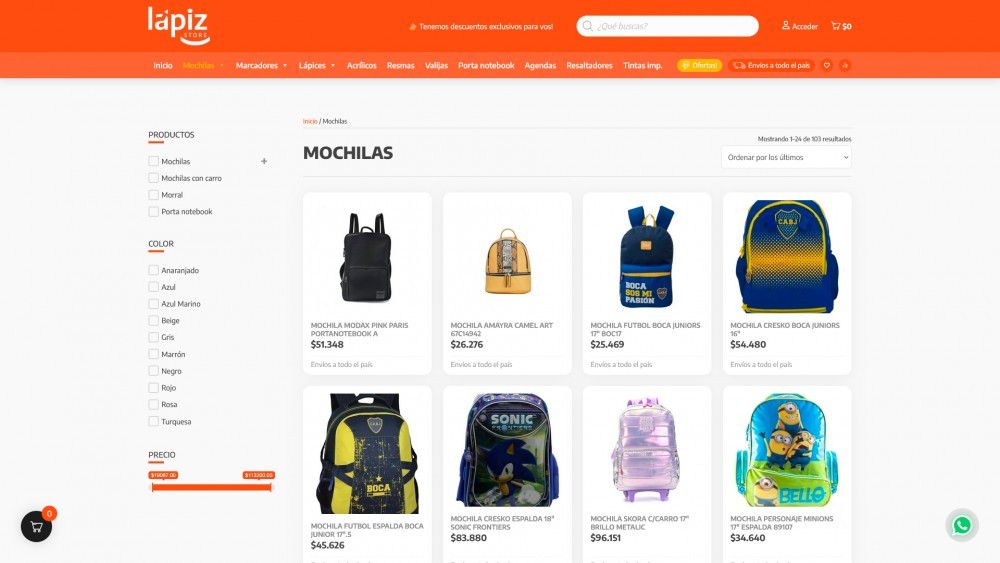Image resolution: width=1000 pixels, height=563 pixels.
Task: Click the compare icon beside the heart
Action: tap(845, 65)
